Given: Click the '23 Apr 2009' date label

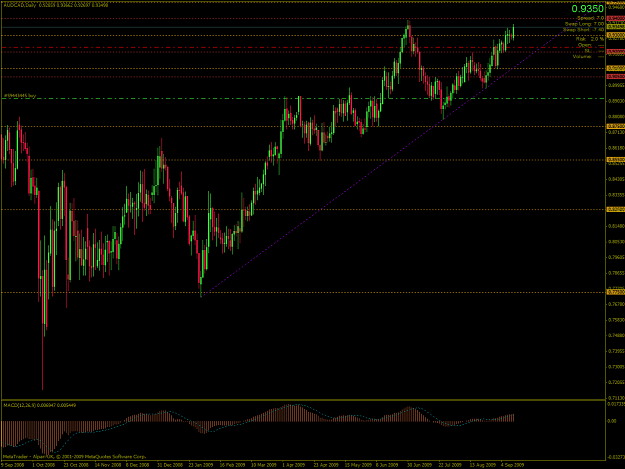Looking at the screenshot, I should [326, 465].
